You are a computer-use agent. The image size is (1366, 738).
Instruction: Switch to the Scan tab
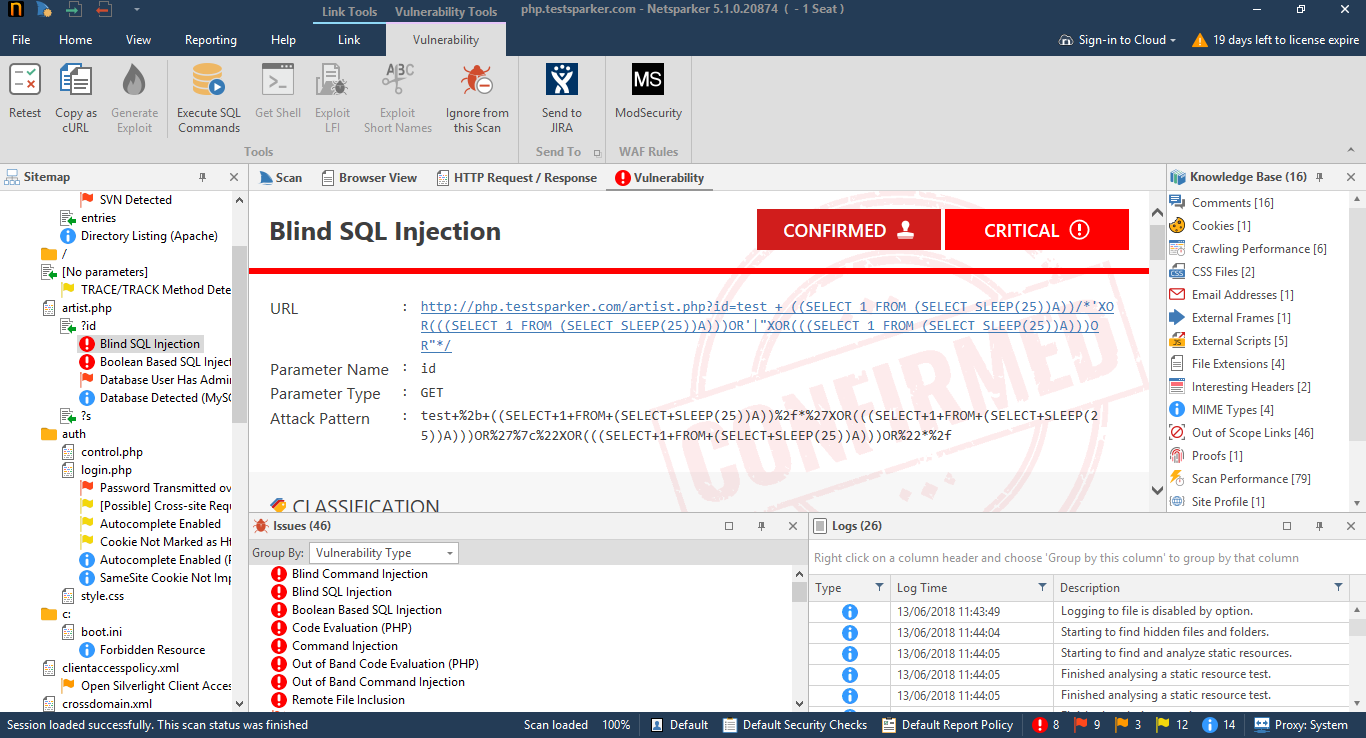pos(280,178)
